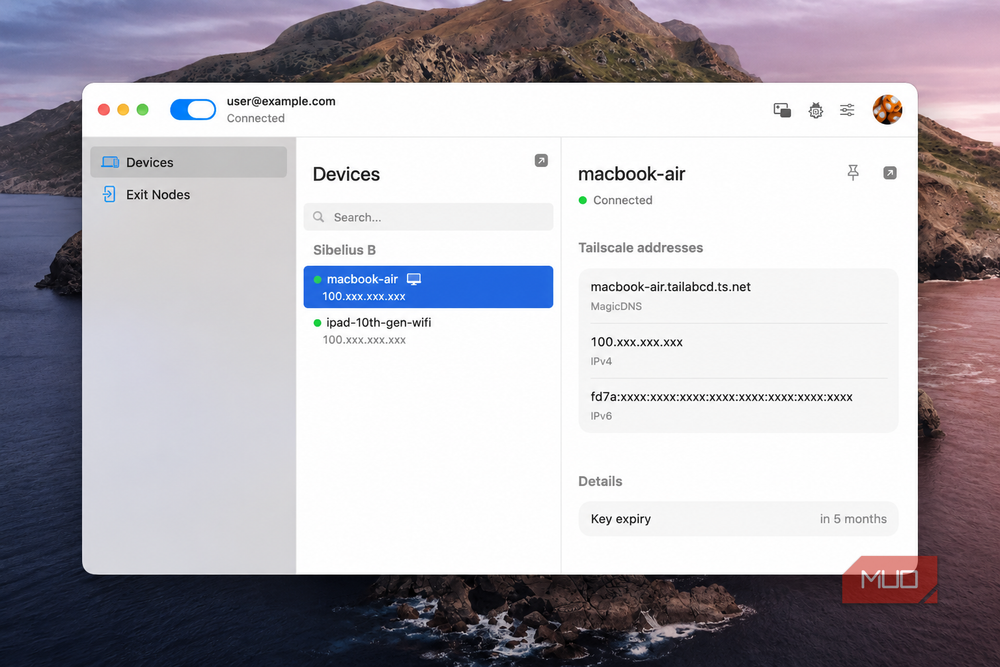The height and width of the screenshot is (667, 1000).
Task: Click the user profile avatar
Action: tap(887, 110)
